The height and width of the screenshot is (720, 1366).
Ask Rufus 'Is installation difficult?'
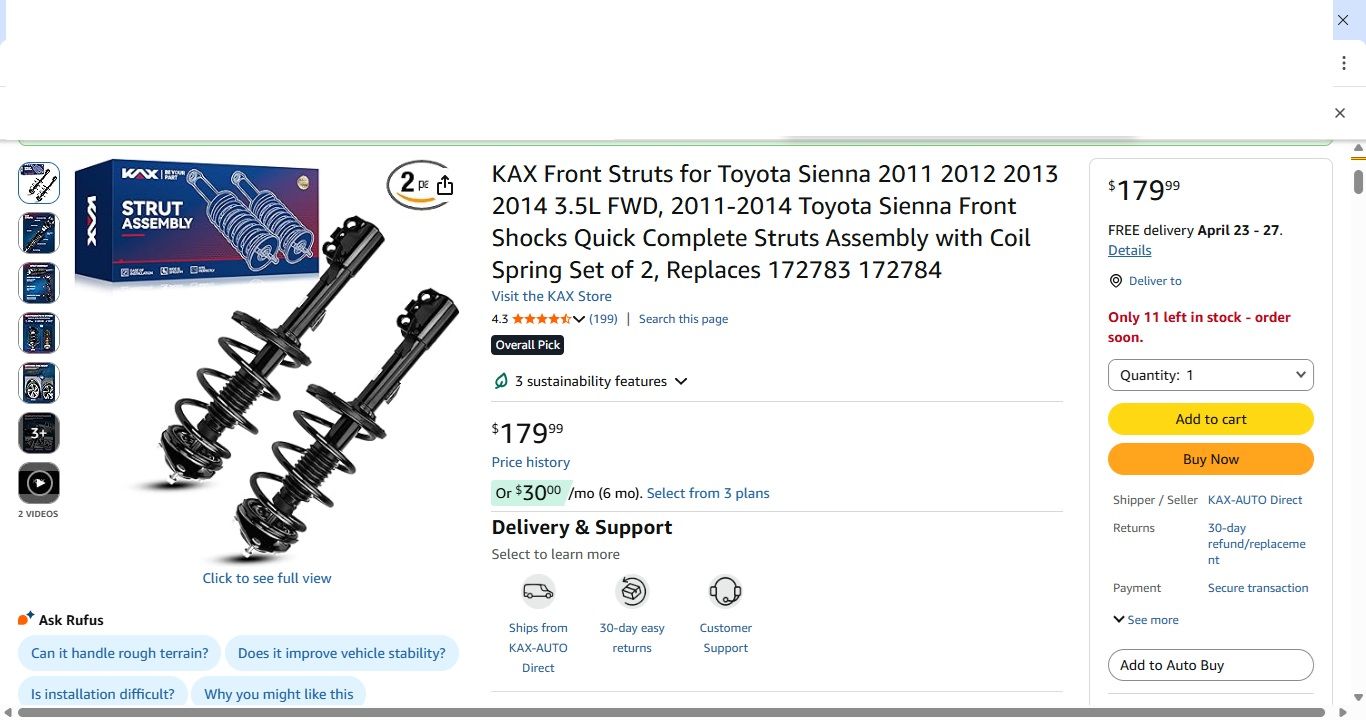[x=103, y=694]
